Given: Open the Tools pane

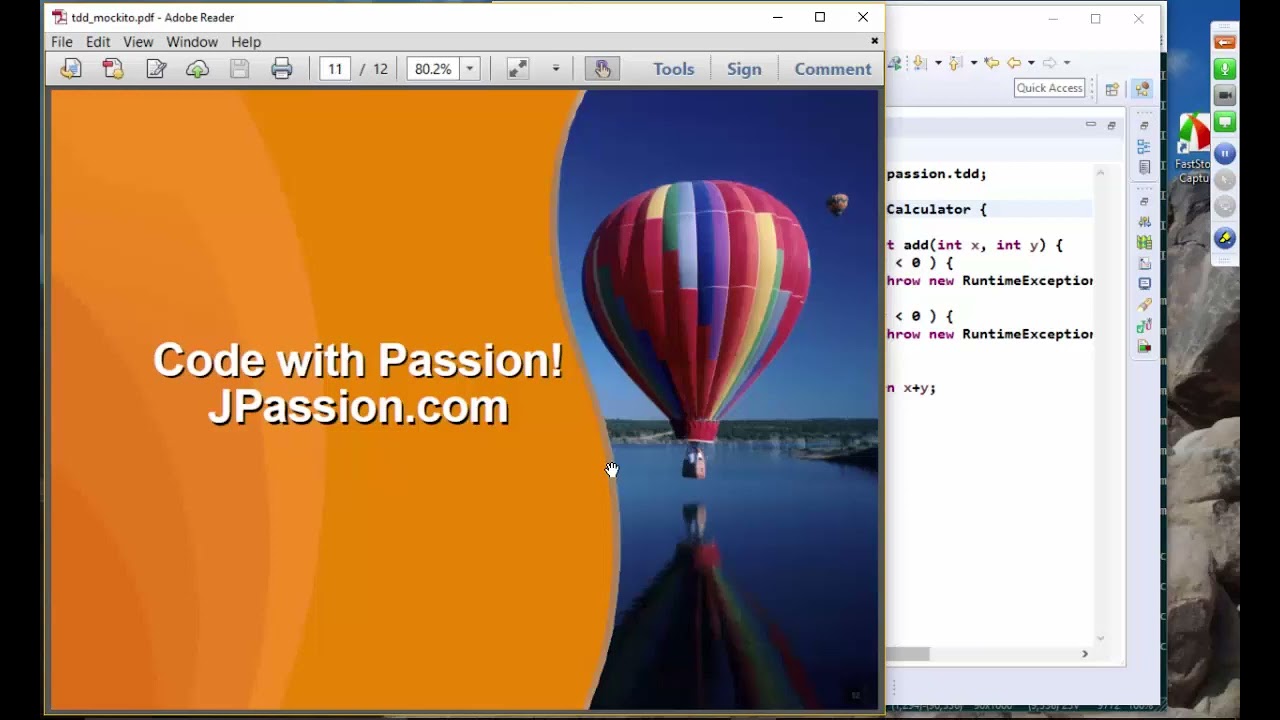Looking at the screenshot, I should click(x=673, y=68).
